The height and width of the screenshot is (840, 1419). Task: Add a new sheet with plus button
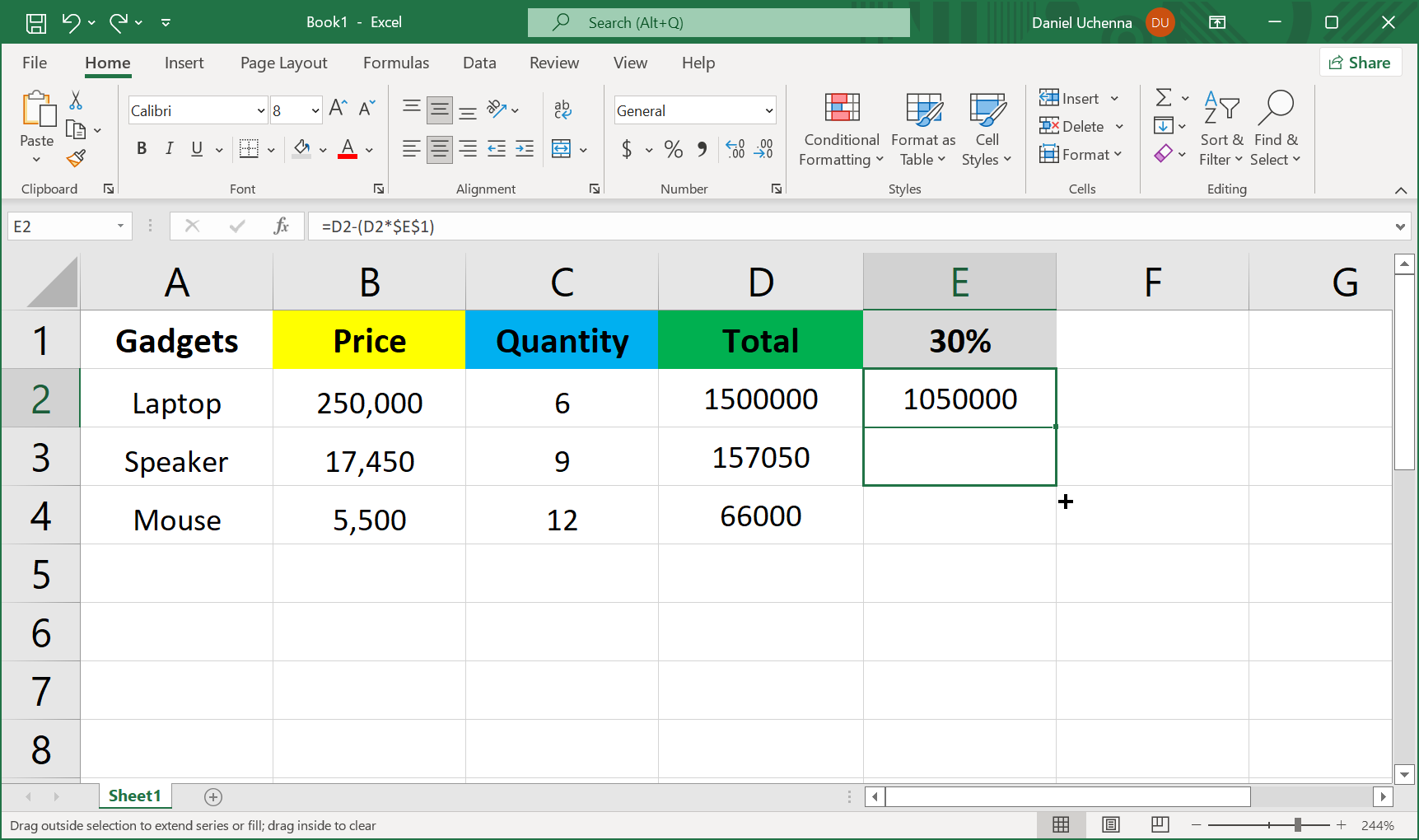[x=213, y=796]
